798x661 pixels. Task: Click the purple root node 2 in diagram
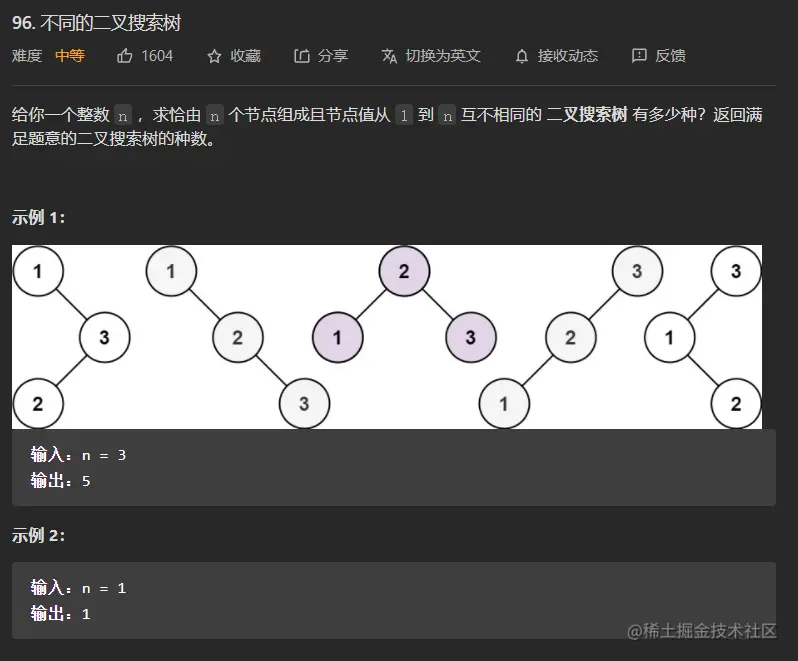(x=404, y=271)
